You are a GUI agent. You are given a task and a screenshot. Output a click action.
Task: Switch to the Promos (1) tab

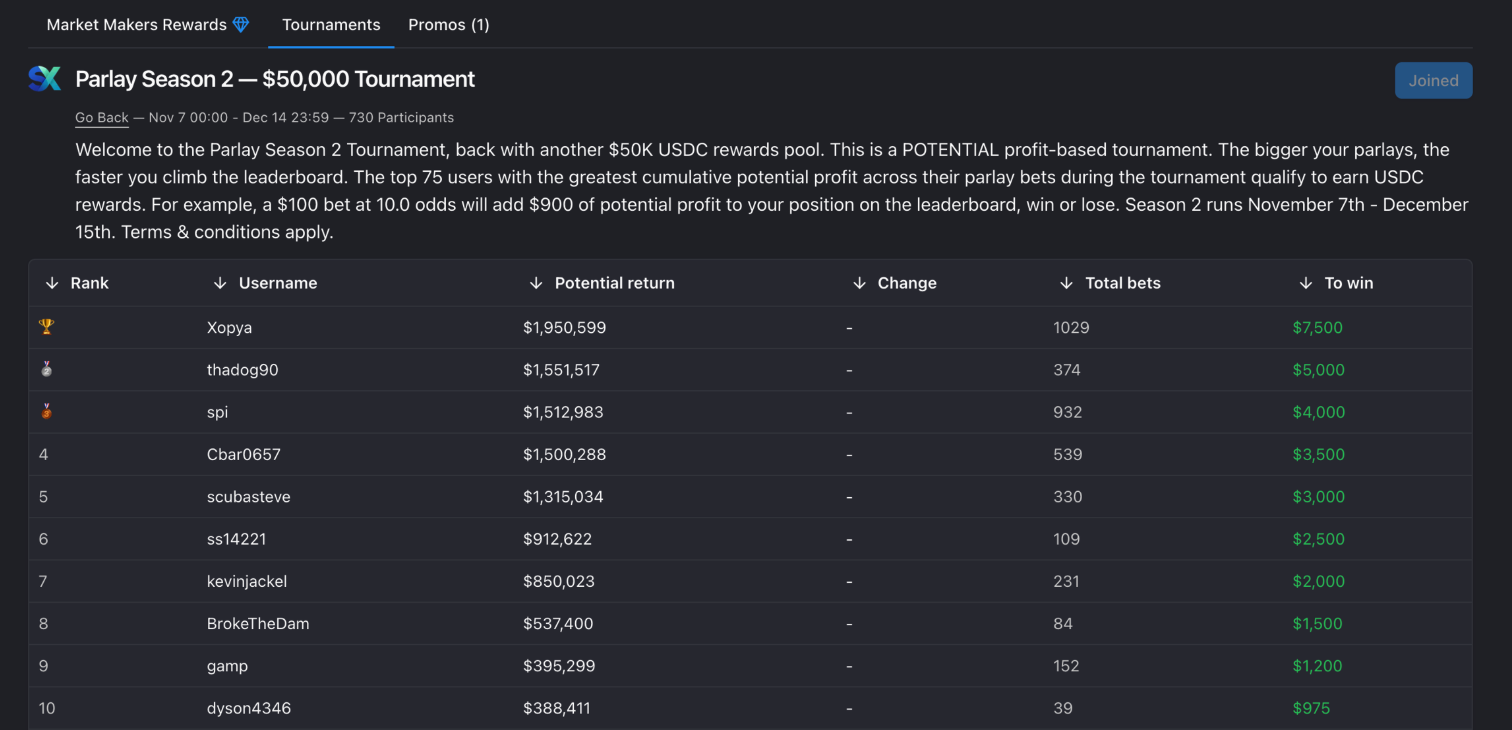[x=449, y=25]
